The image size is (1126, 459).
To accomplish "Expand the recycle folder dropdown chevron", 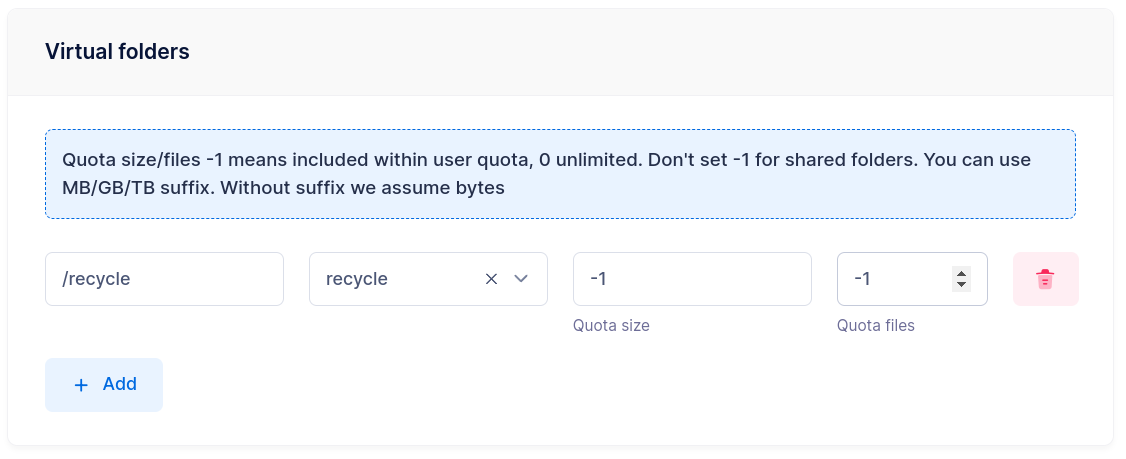I will [521, 279].
